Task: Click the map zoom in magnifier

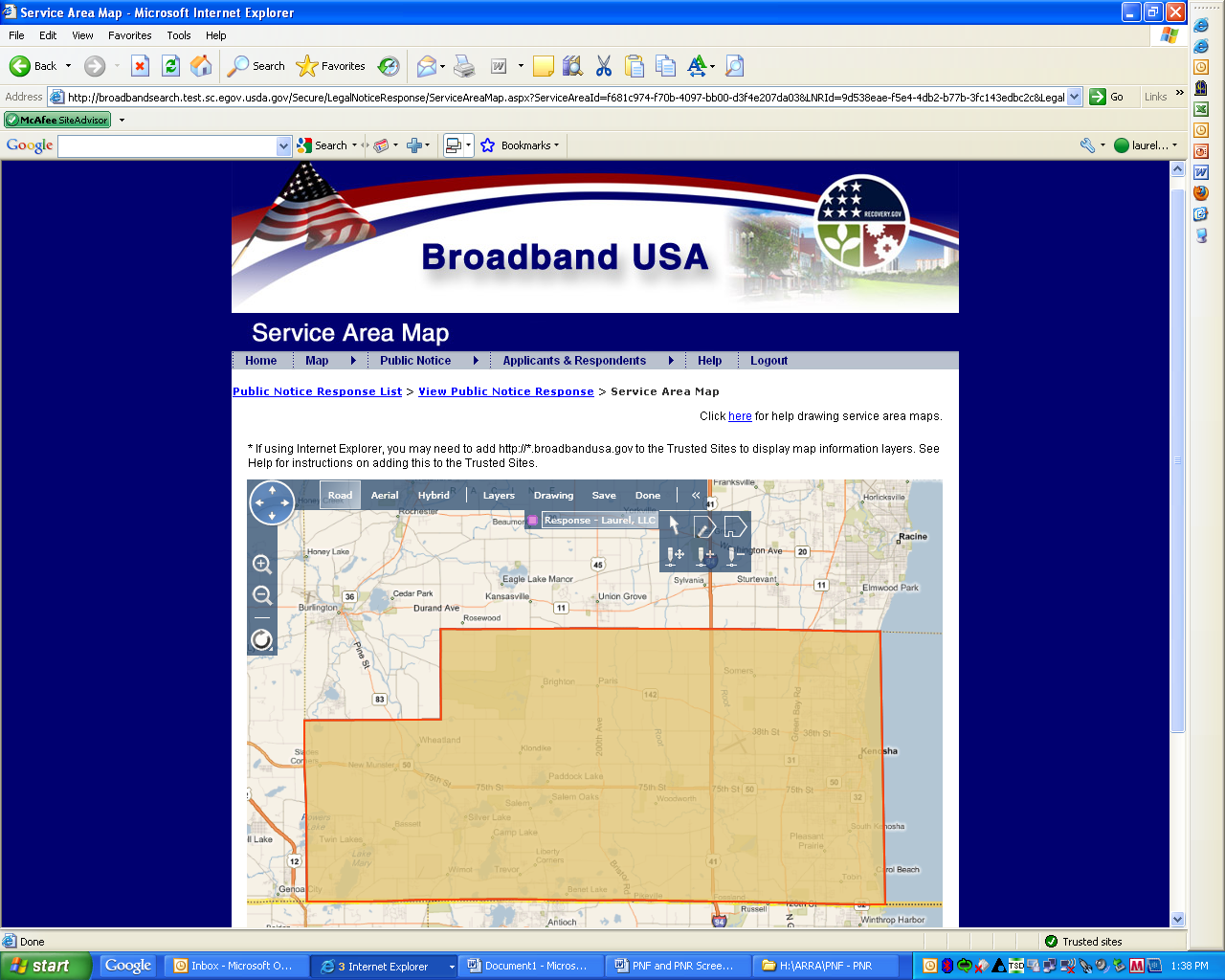Action: [262, 564]
